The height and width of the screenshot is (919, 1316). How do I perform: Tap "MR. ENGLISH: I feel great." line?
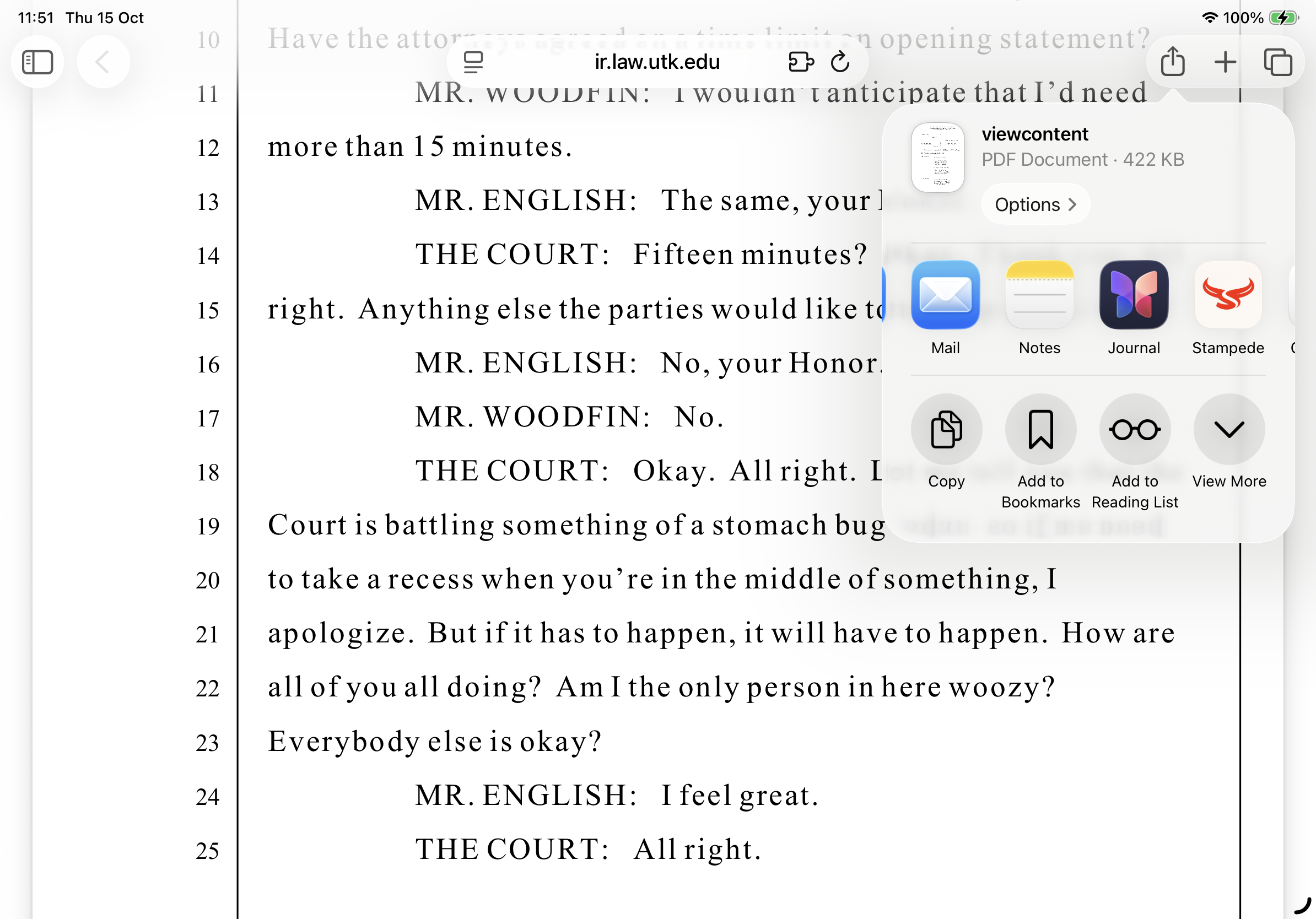coord(617,795)
